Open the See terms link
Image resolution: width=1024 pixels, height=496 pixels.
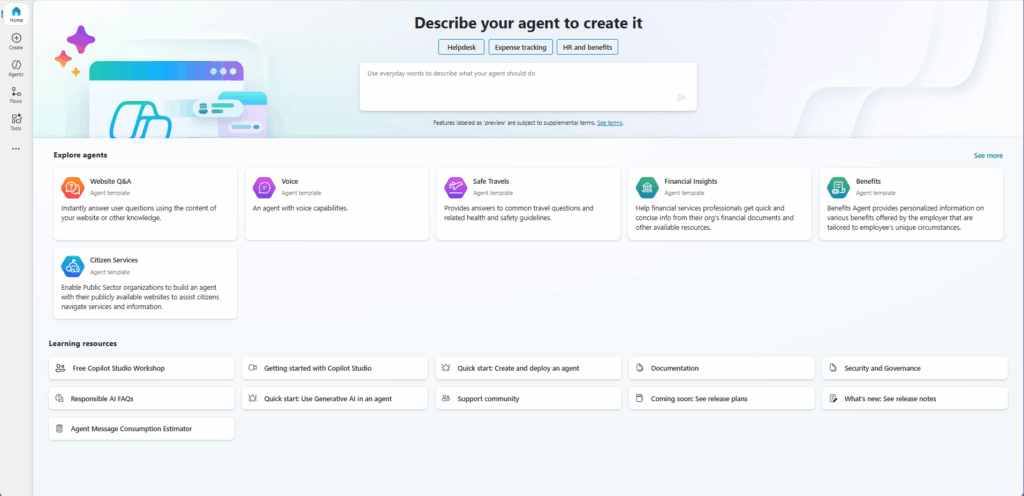pos(609,123)
